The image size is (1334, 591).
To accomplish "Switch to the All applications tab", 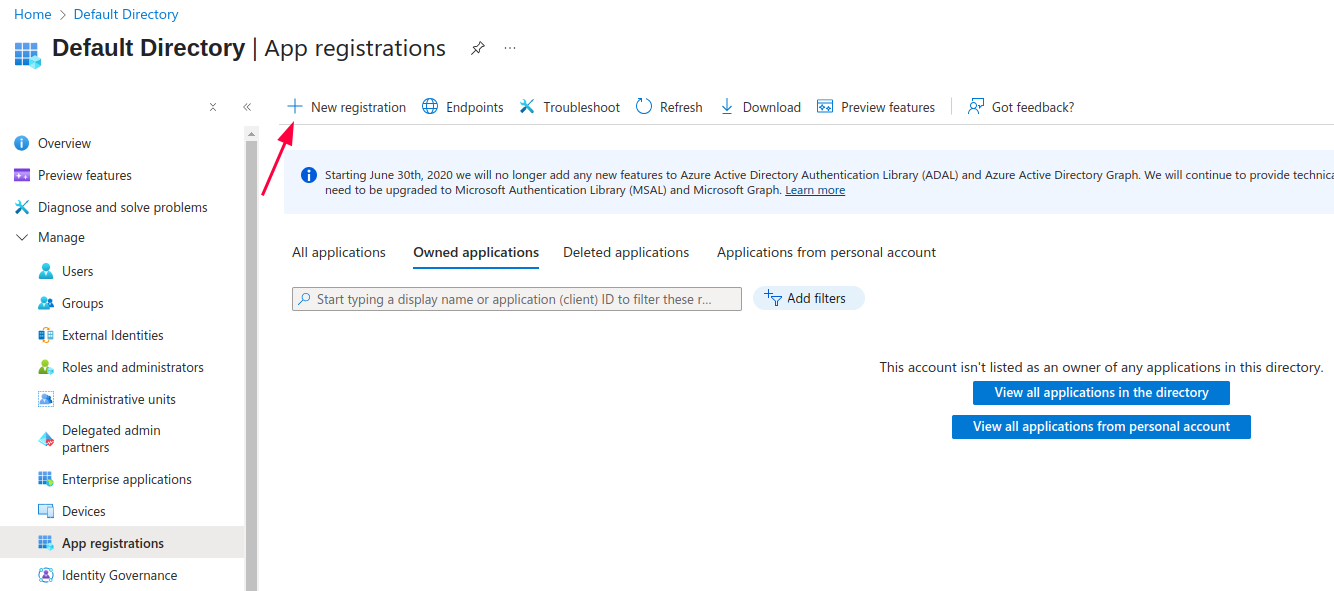I will (x=338, y=253).
